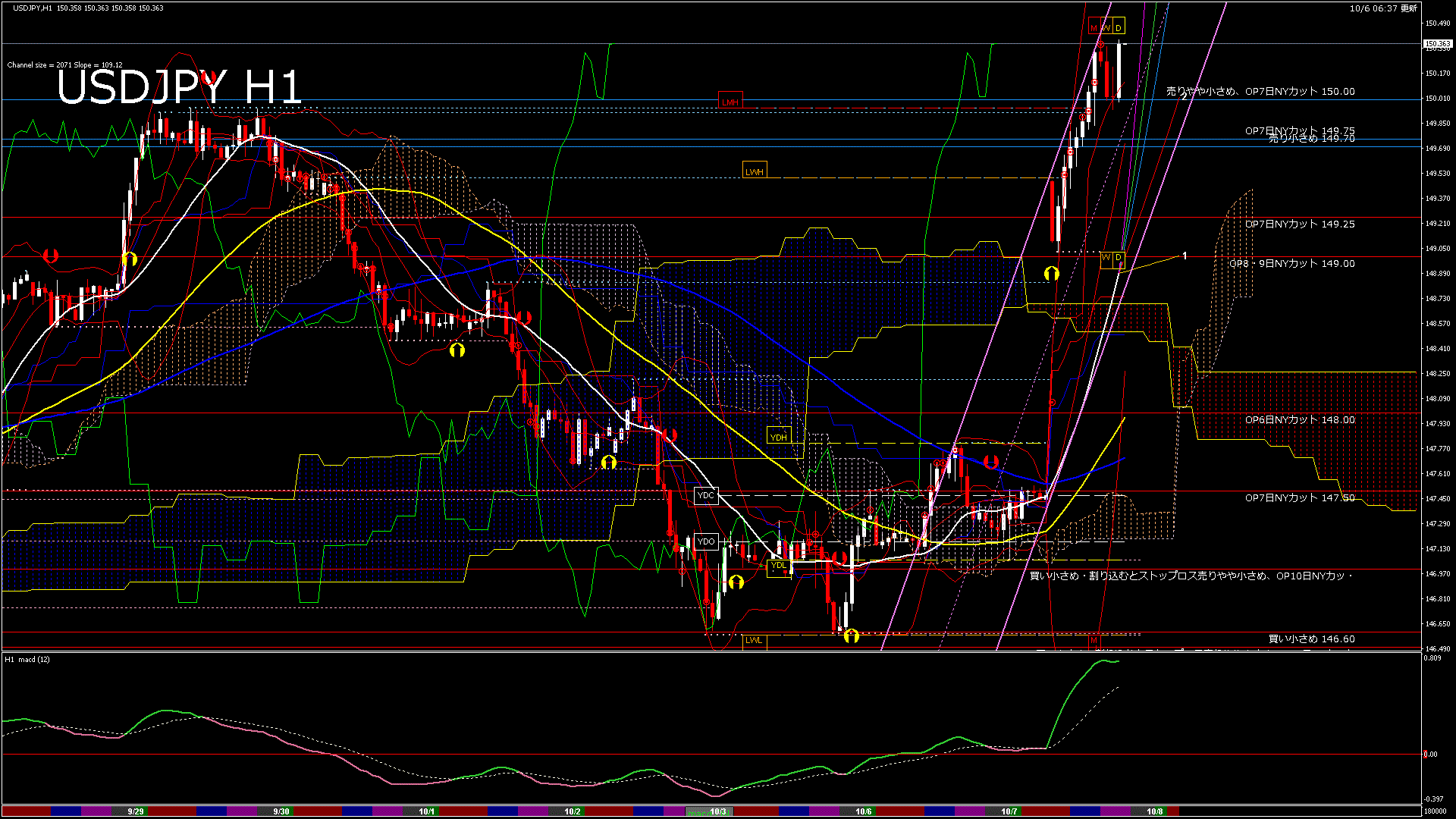Select the orange LWL label box

tap(754, 640)
